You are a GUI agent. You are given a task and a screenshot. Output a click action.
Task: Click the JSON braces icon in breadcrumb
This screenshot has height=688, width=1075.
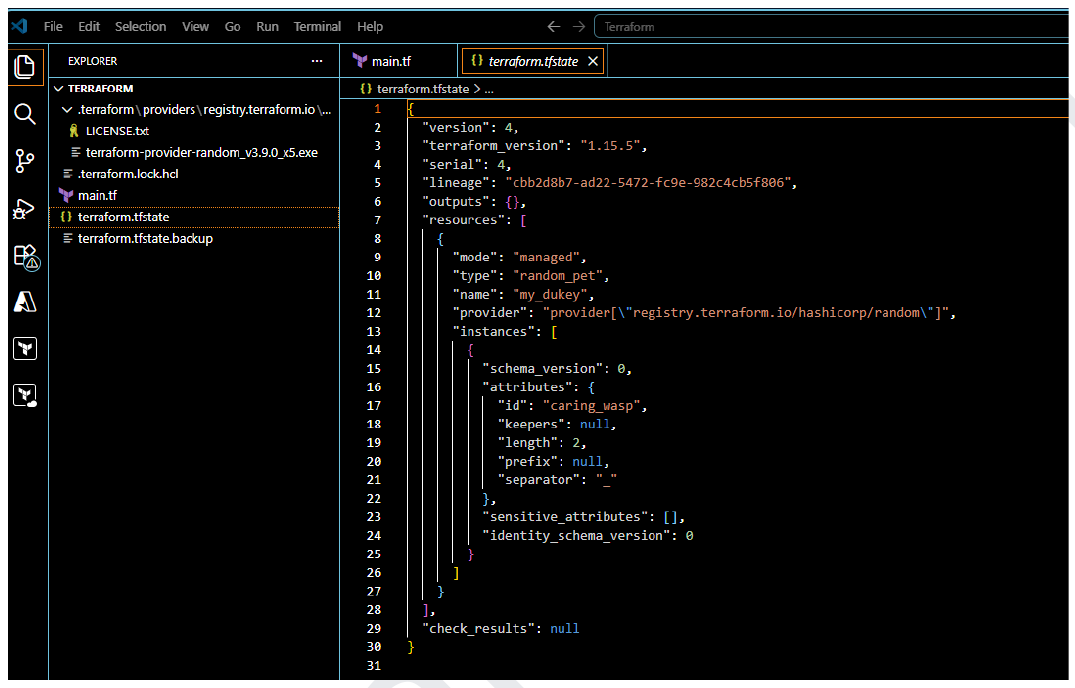click(x=366, y=88)
